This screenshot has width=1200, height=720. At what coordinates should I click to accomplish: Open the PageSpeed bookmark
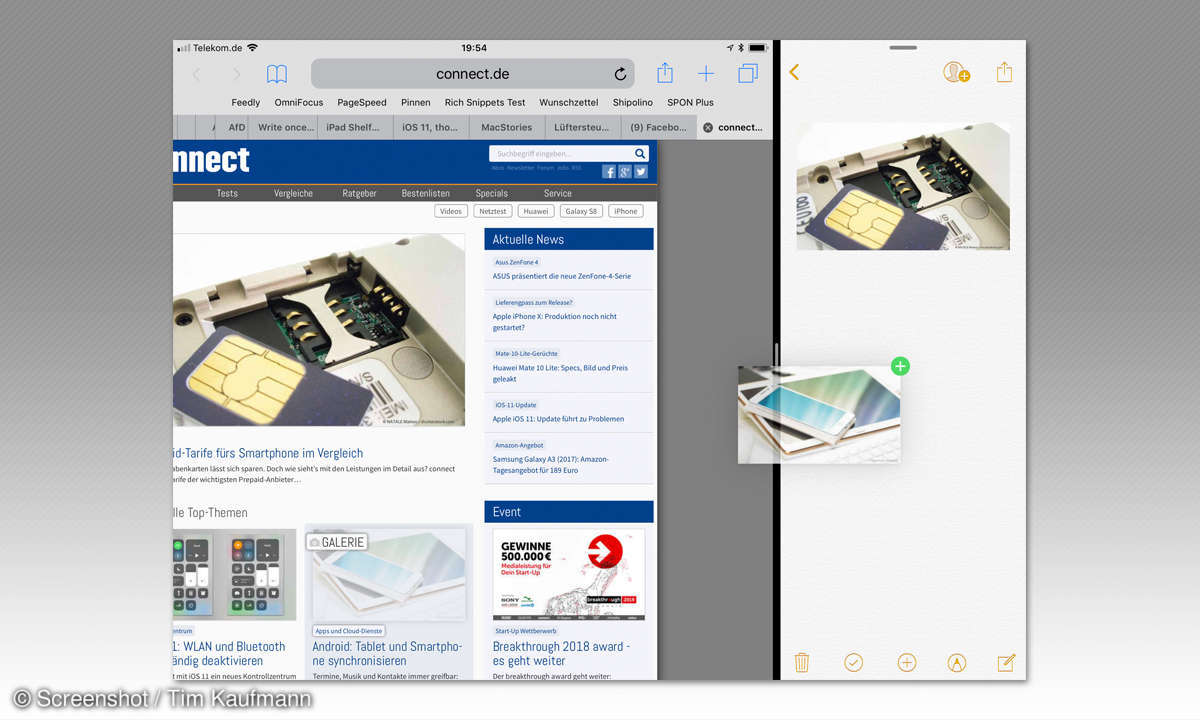(x=362, y=102)
